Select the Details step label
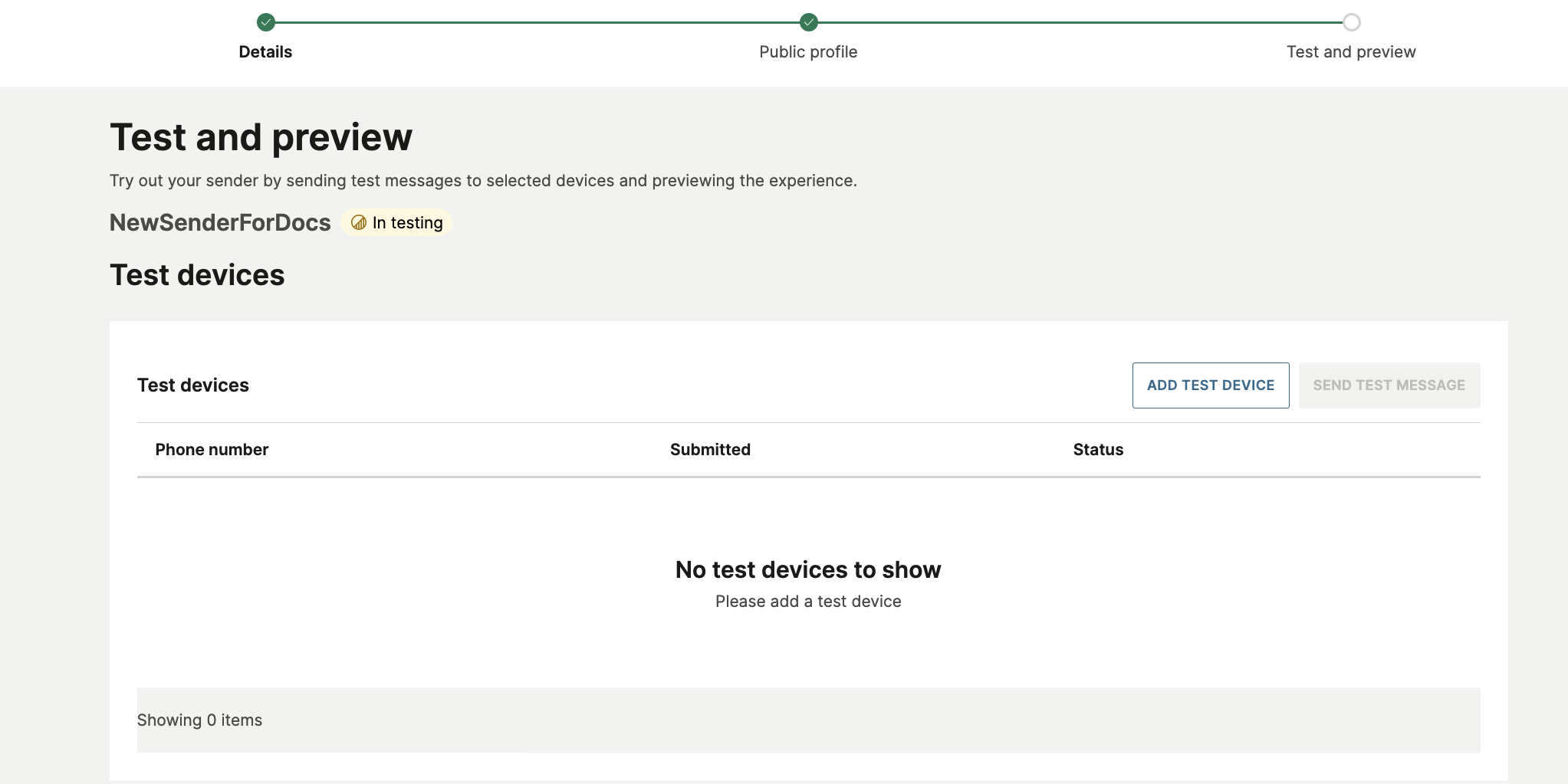1568x784 pixels. pos(265,51)
